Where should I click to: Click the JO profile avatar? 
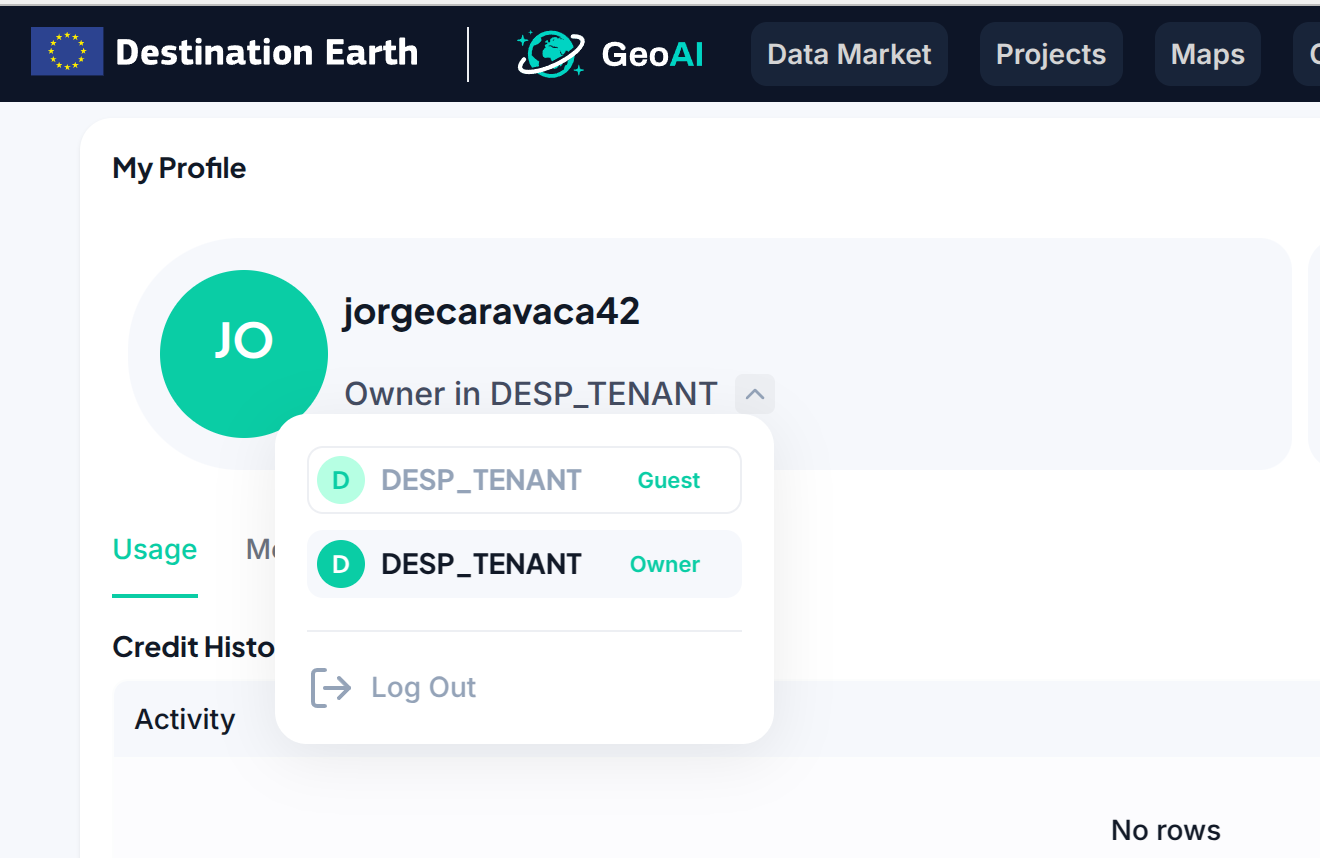pyautogui.click(x=243, y=353)
